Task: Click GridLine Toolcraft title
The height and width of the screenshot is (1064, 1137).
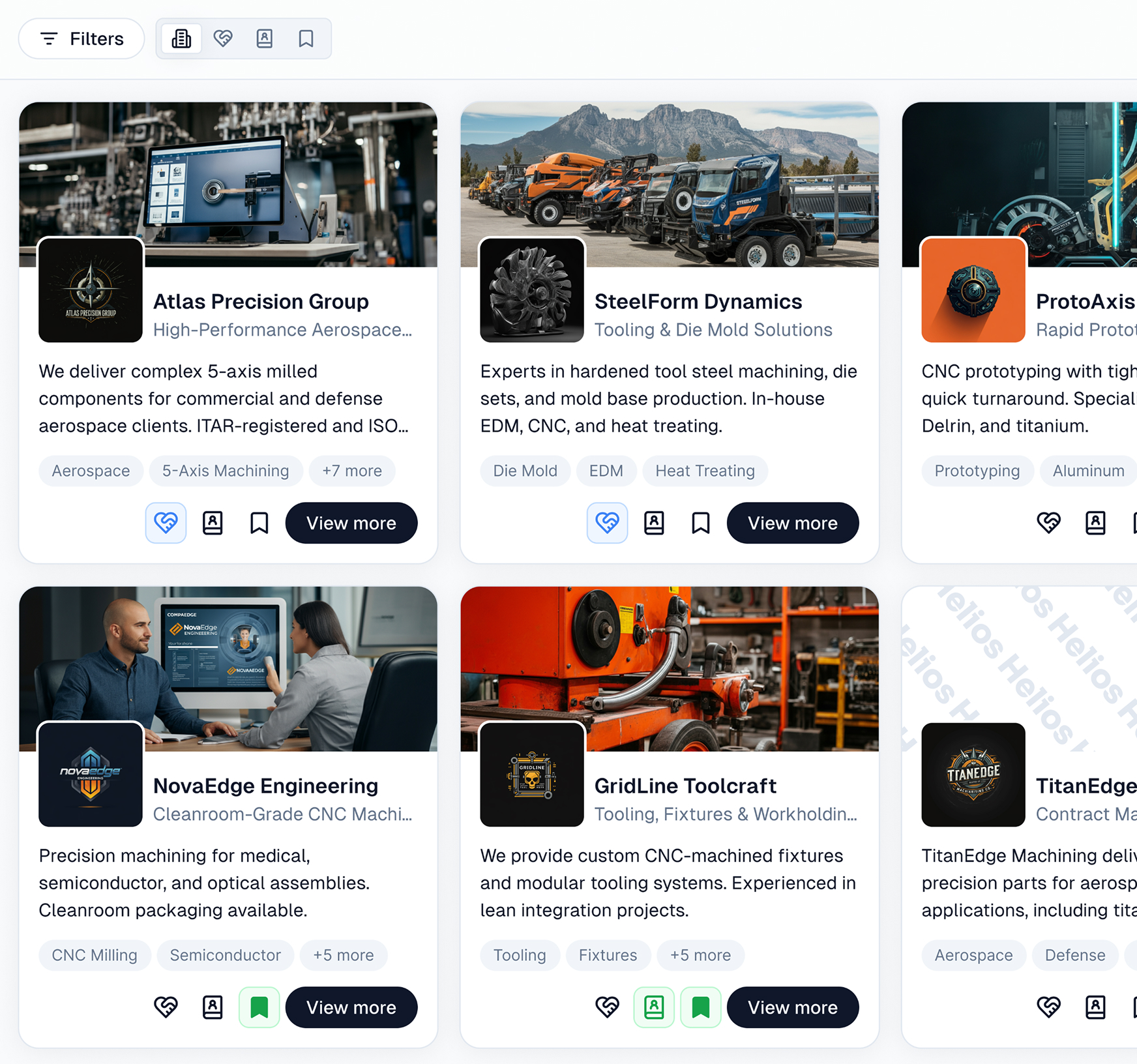Action: [685, 786]
